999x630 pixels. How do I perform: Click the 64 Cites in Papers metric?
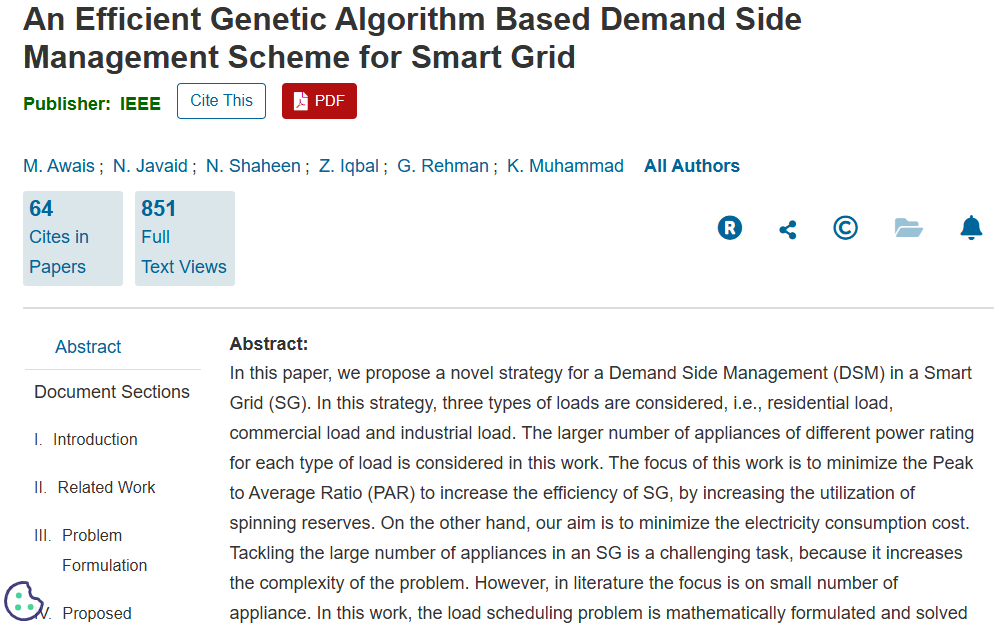click(x=72, y=238)
